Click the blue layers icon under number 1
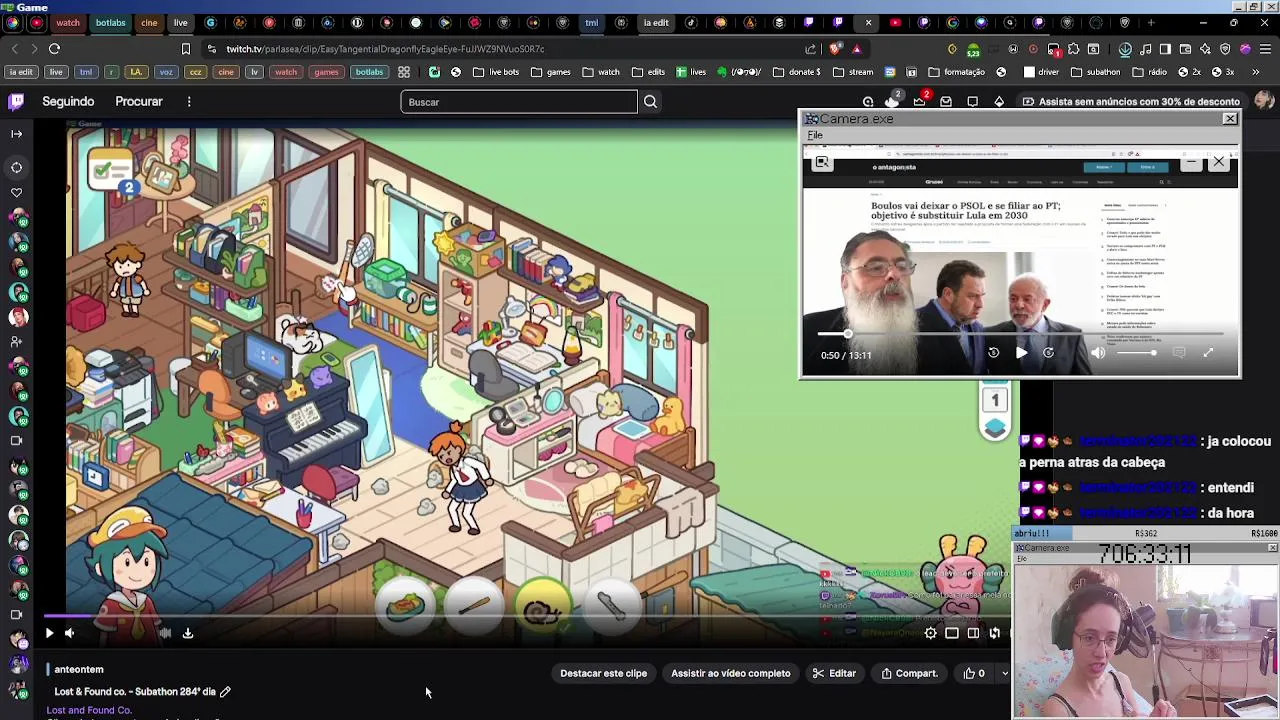This screenshot has width=1280, height=720. click(x=995, y=429)
